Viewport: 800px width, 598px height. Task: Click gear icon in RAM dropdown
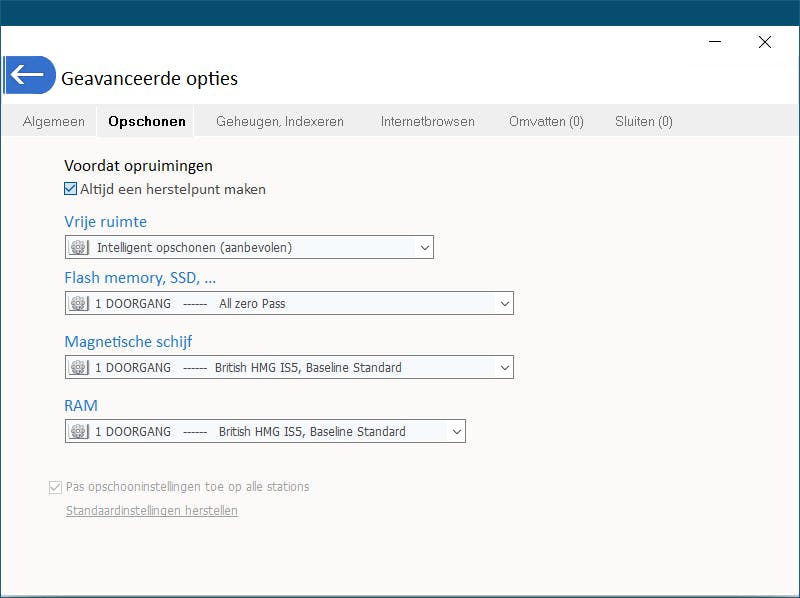click(79, 431)
